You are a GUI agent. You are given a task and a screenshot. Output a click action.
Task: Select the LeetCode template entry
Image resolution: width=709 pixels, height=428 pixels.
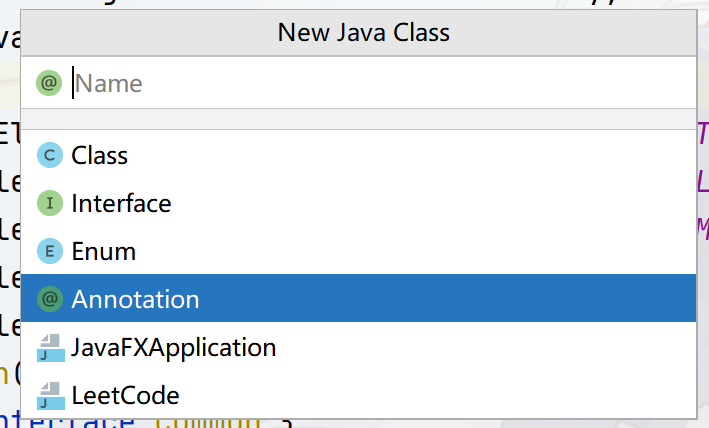coord(358,395)
